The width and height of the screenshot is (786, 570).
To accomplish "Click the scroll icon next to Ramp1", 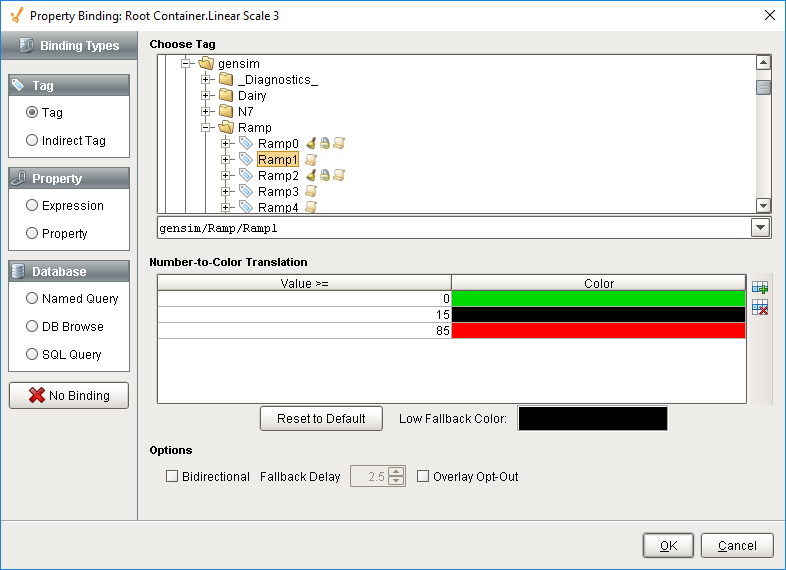I will 311,159.
